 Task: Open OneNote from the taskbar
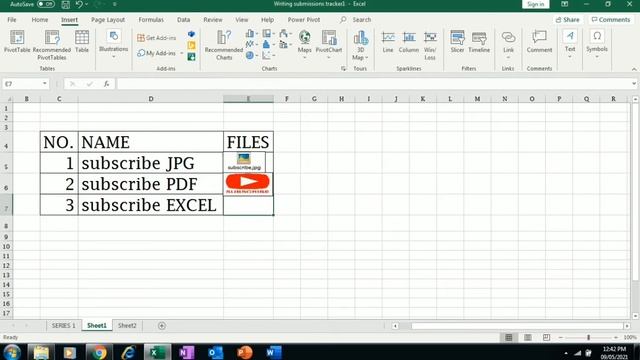[x=186, y=352]
